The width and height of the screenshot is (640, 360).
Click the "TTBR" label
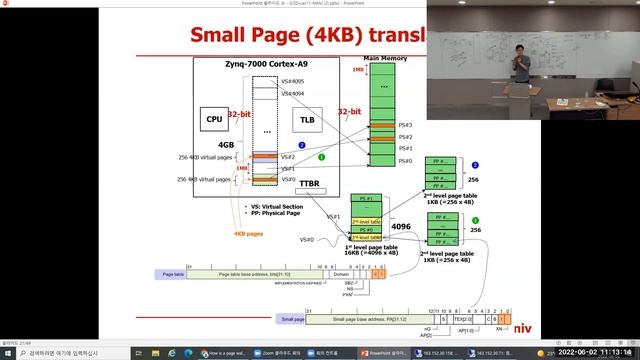coord(309,184)
